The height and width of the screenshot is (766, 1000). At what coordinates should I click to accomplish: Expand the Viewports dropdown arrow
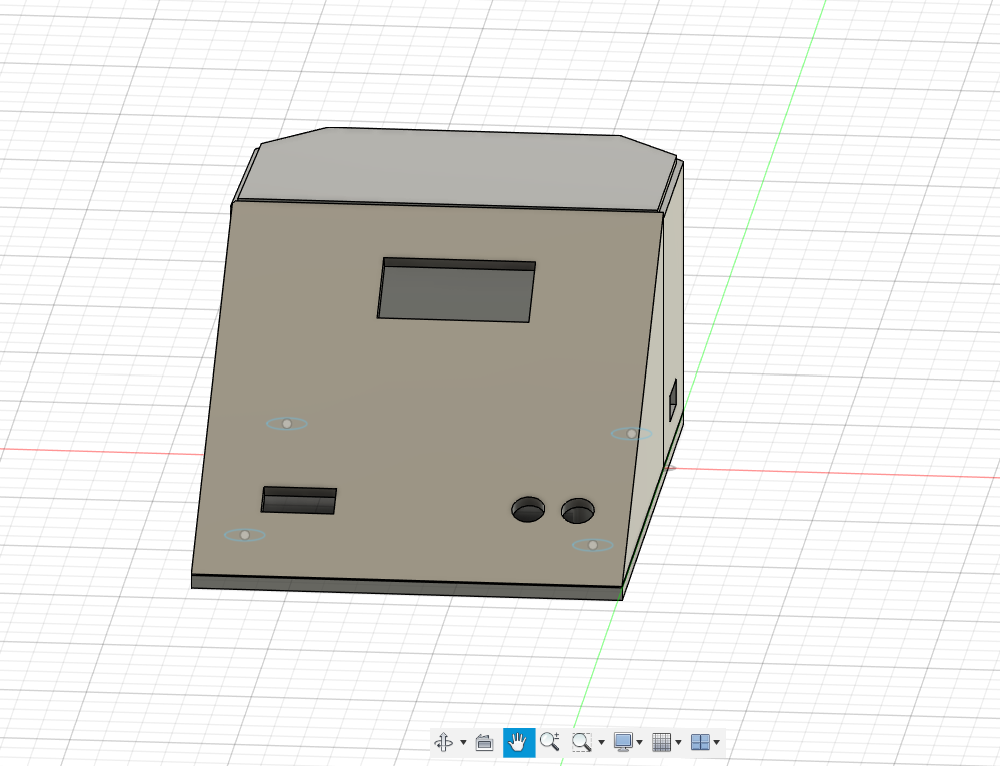point(717,742)
